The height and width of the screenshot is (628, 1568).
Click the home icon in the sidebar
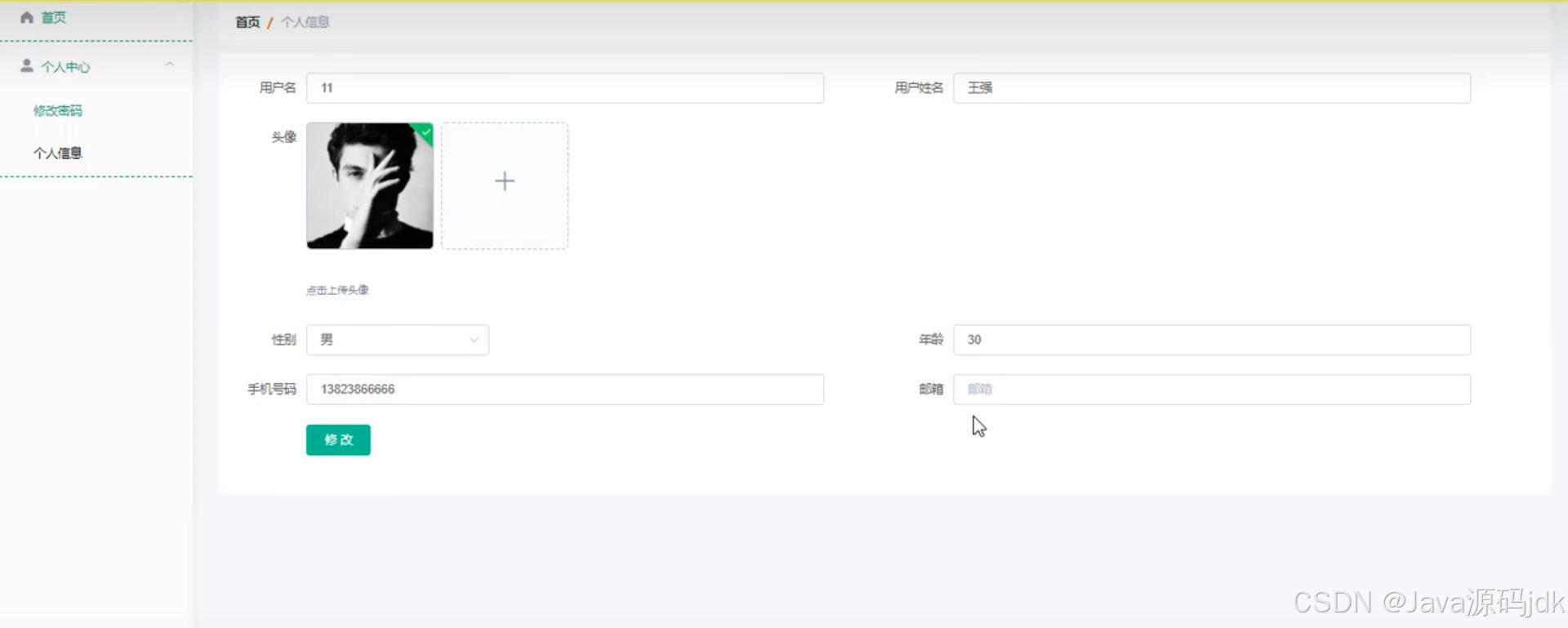(27, 17)
